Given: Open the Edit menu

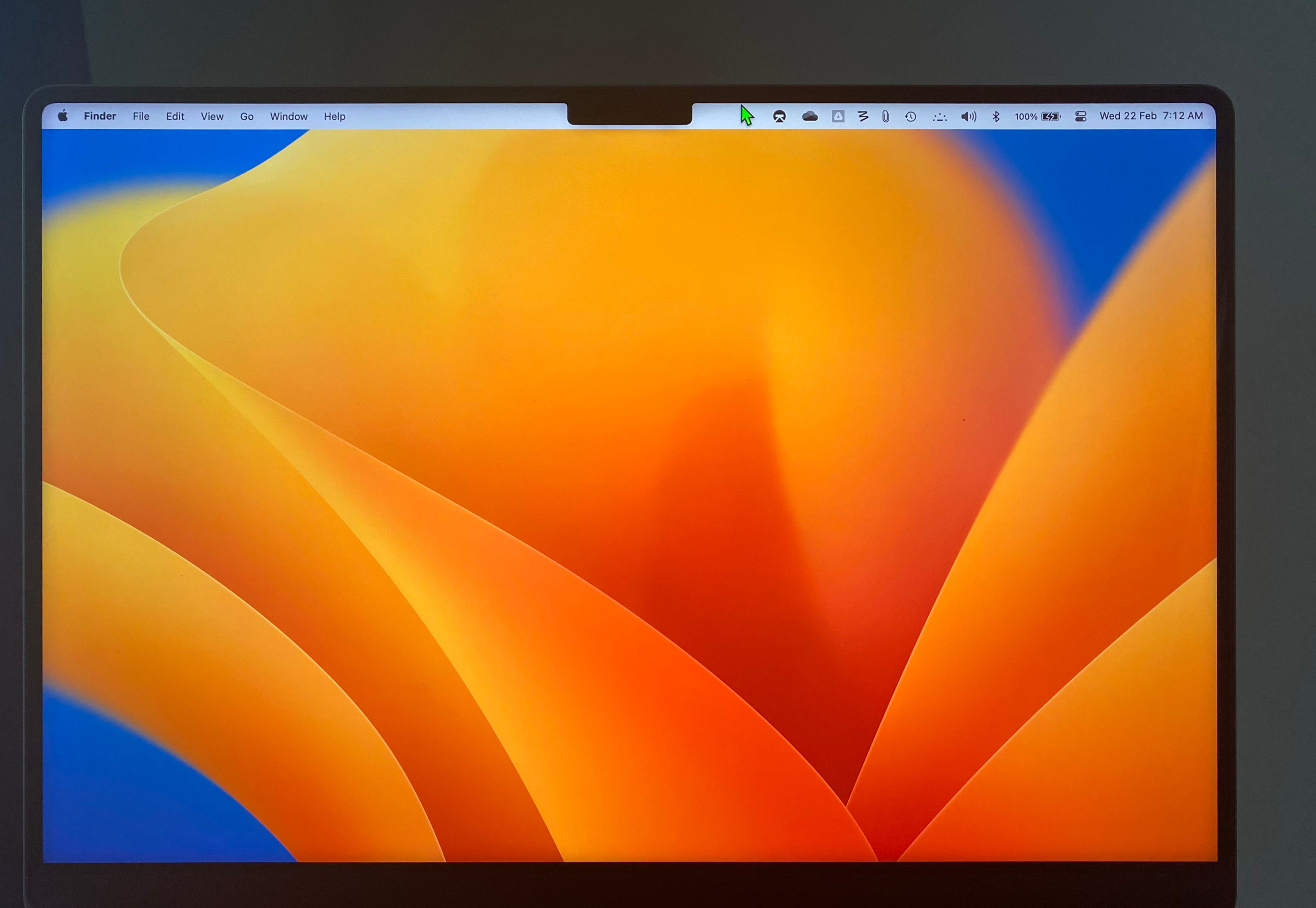Looking at the screenshot, I should (x=175, y=116).
